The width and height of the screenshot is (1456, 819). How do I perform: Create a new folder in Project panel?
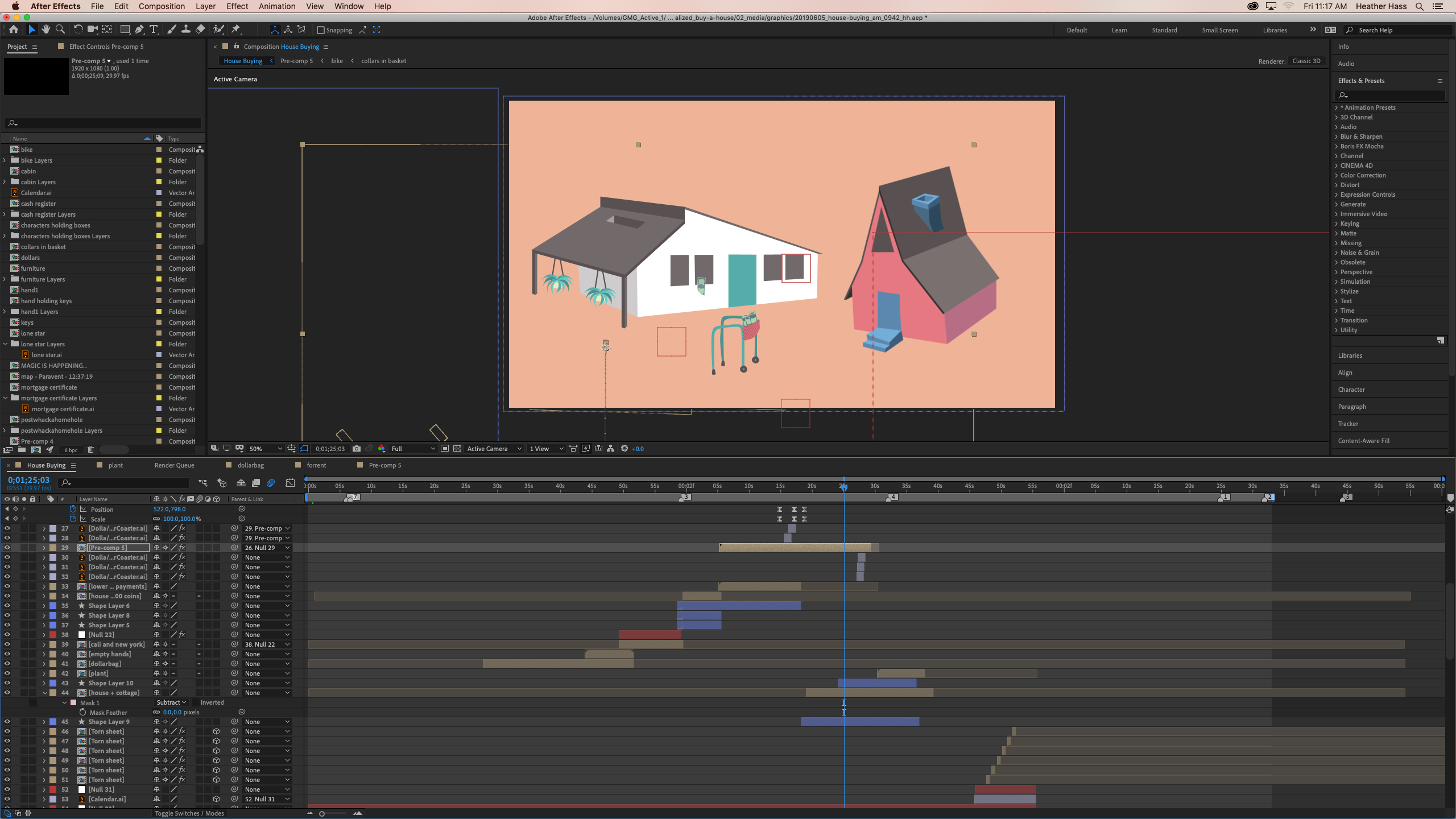pyautogui.click(x=22, y=450)
